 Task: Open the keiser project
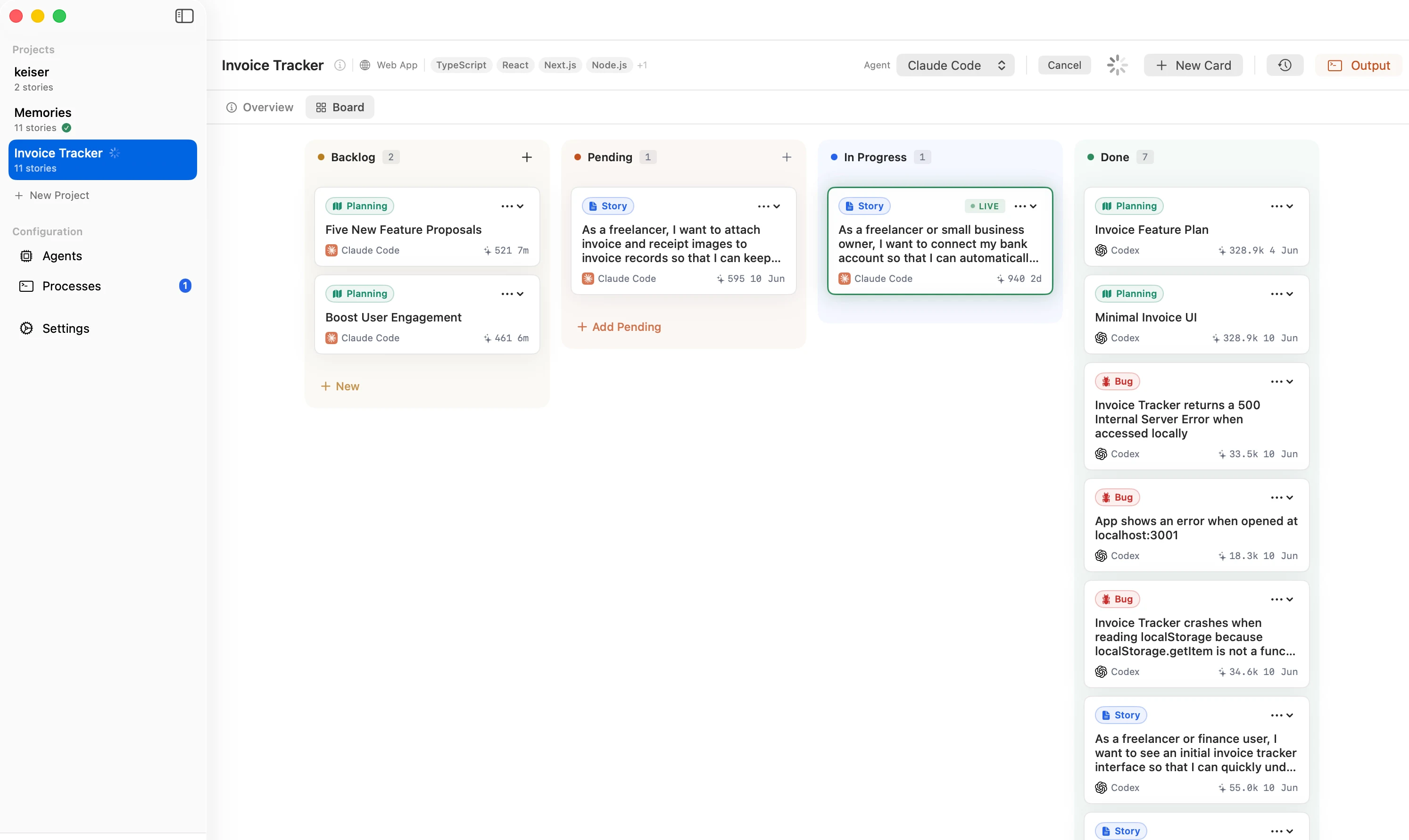click(102, 79)
